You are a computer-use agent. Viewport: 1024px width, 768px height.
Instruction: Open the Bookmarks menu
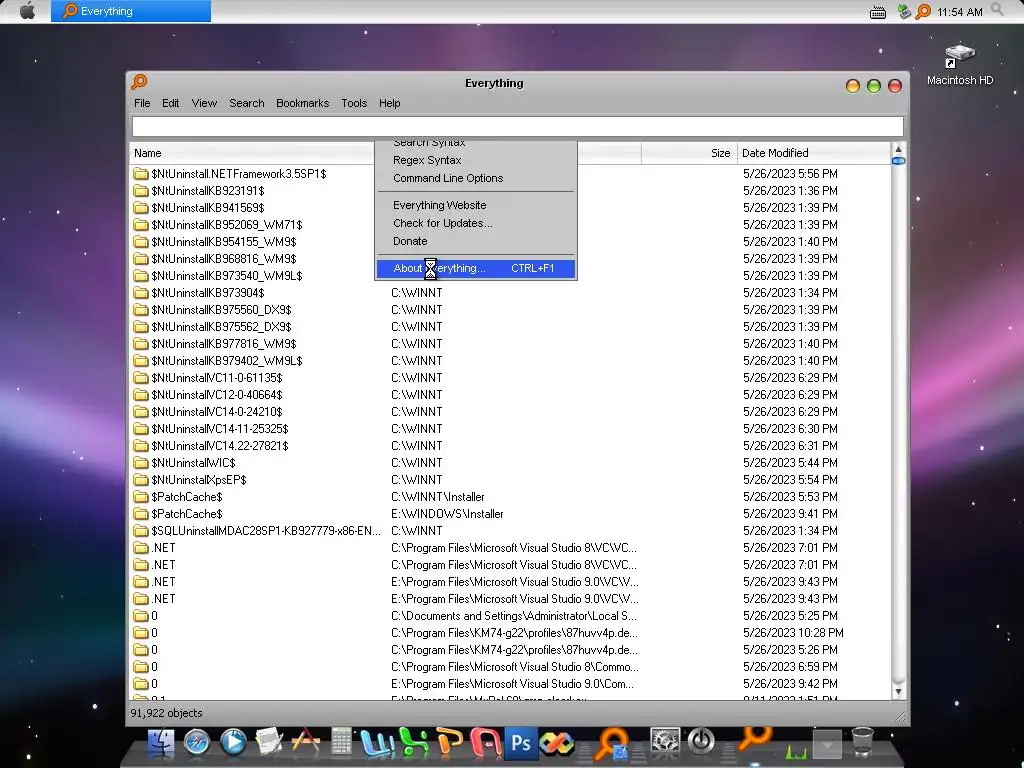tap(302, 103)
